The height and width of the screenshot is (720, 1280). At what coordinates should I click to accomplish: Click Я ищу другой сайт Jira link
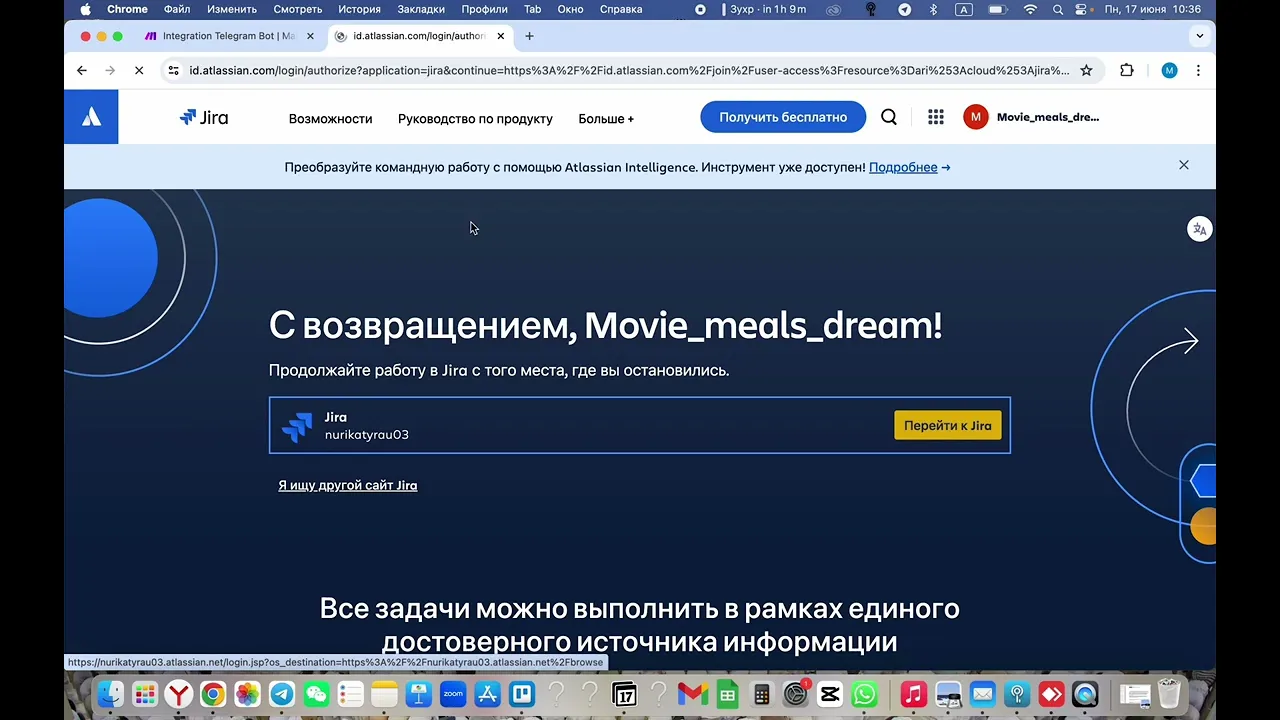(347, 485)
